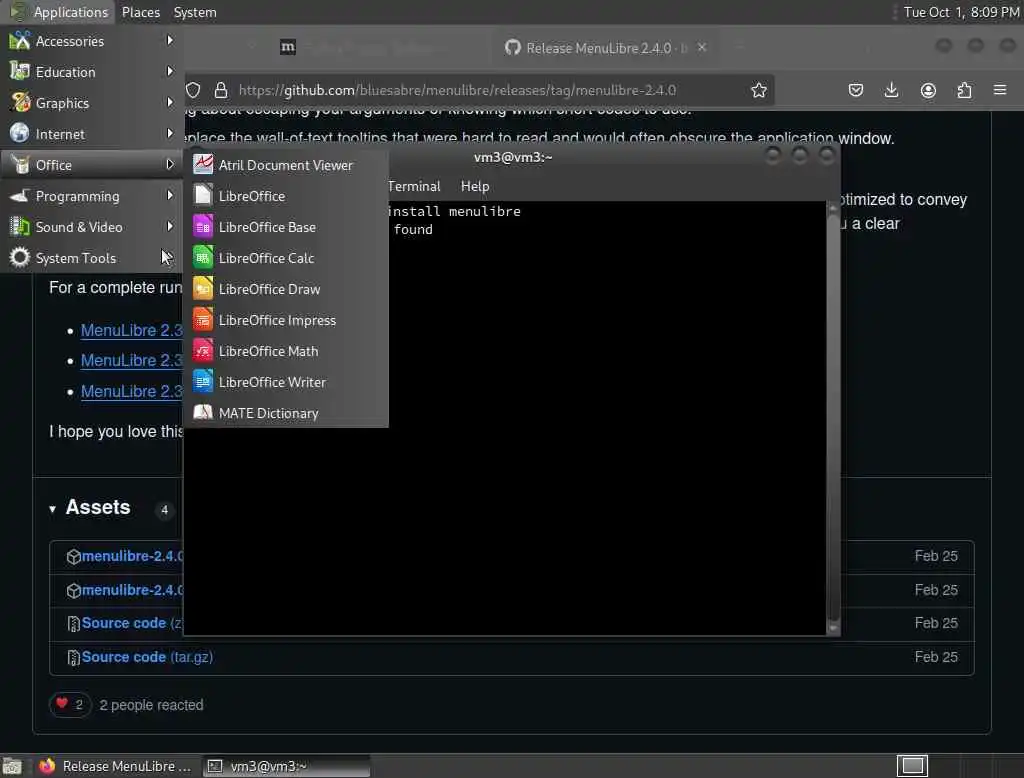Click the clock Tue Oct 1, 8:09 PM
Screen dimensions: 1024x778
[961, 12]
